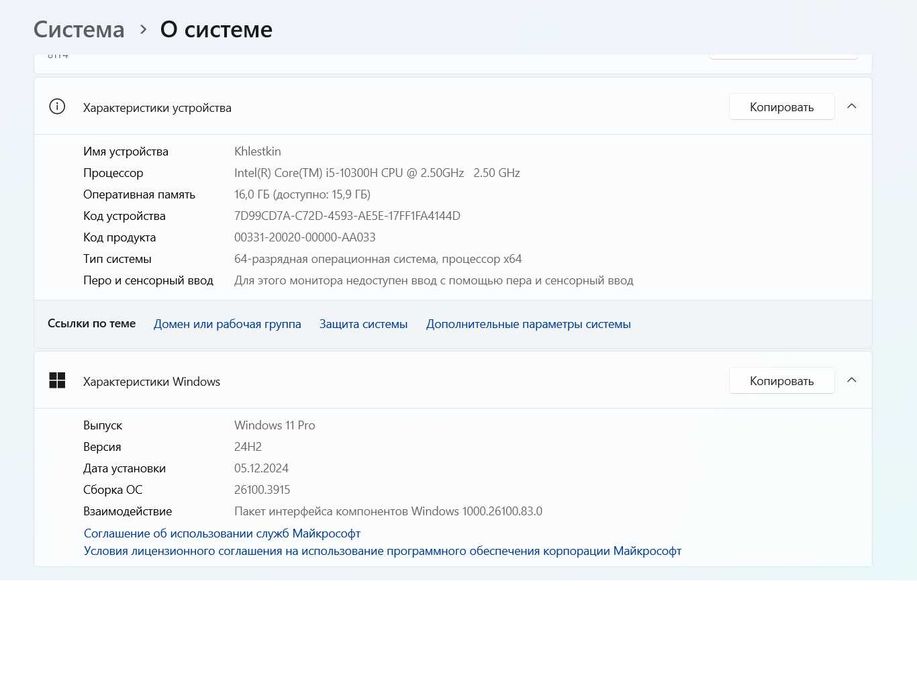Viewport: 917px width, 699px height.
Task: Click the Код продукта label
Action: click(119, 237)
